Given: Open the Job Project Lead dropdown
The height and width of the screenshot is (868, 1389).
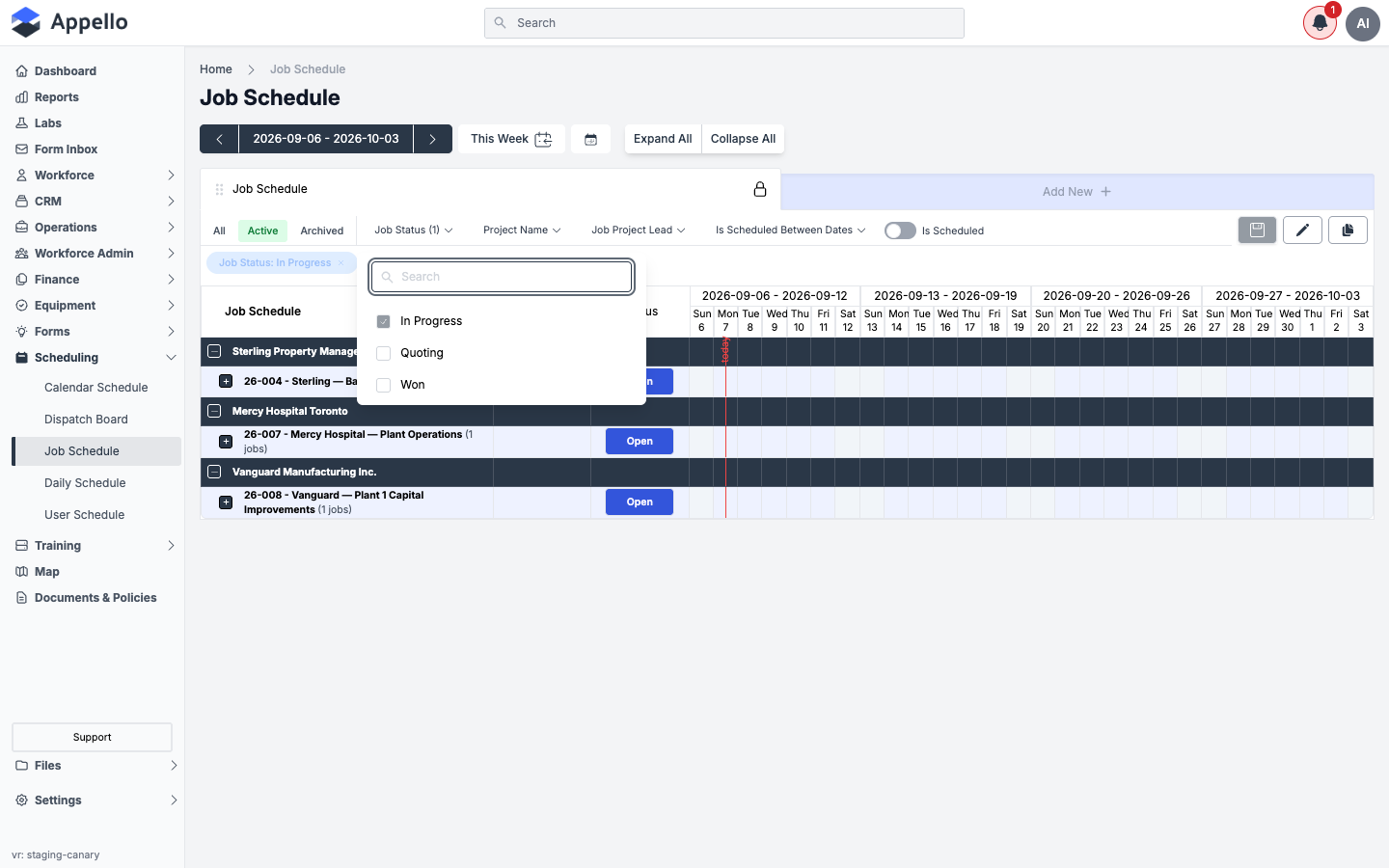Looking at the screenshot, I should [x=639, y=231].
